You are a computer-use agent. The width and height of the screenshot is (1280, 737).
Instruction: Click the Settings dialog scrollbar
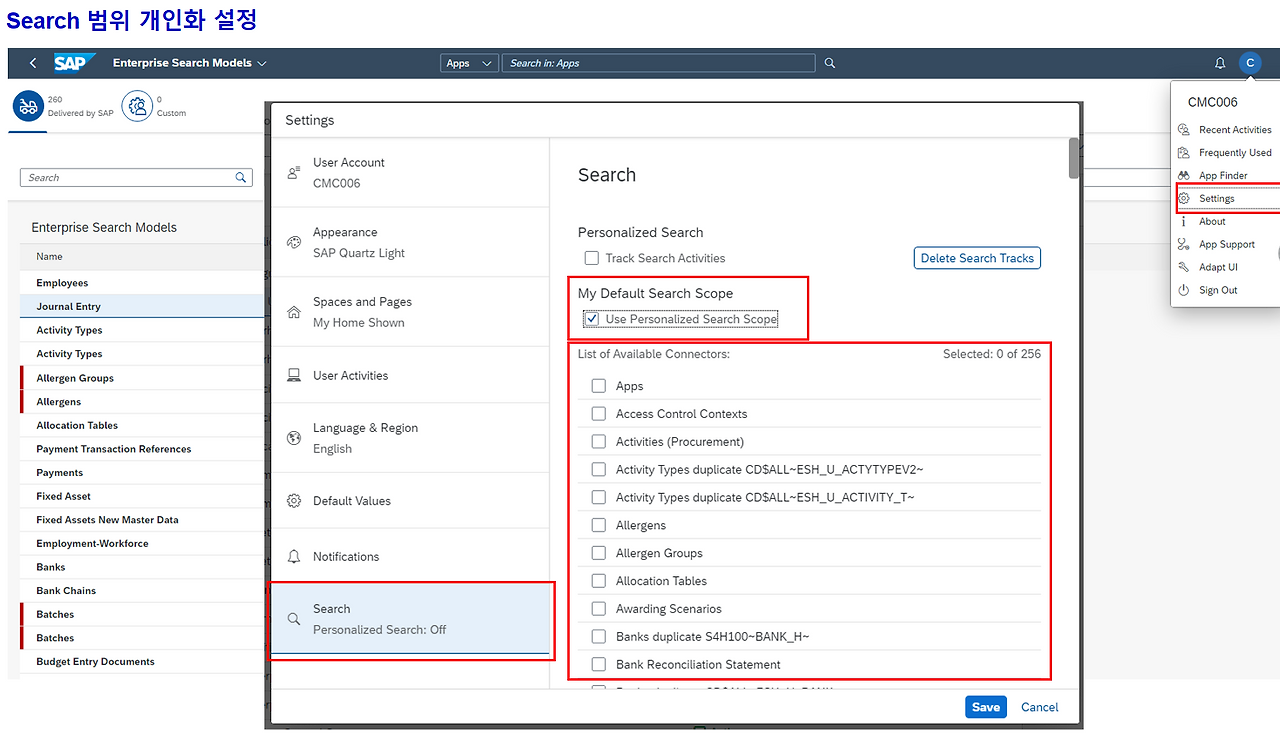point(1074,158)
